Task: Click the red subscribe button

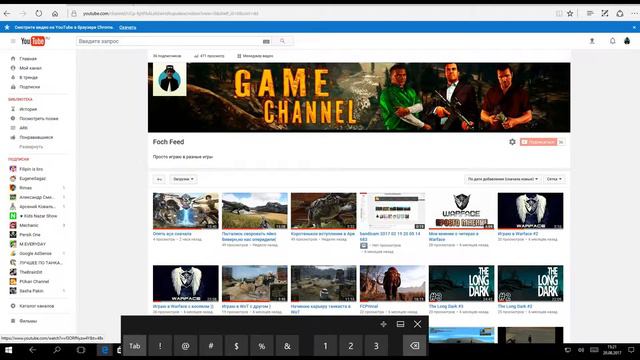Action: point(538,142)
